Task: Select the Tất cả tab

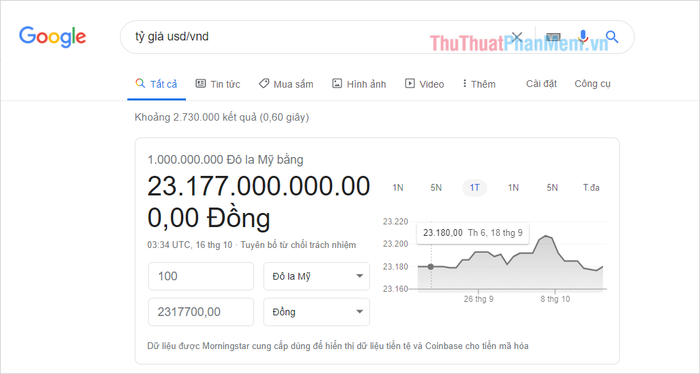Action: point(156,84)
